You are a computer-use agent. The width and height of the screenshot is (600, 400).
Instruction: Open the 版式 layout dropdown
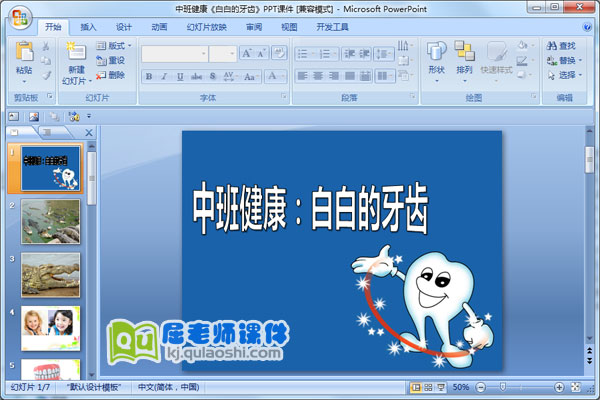[113, 46]
